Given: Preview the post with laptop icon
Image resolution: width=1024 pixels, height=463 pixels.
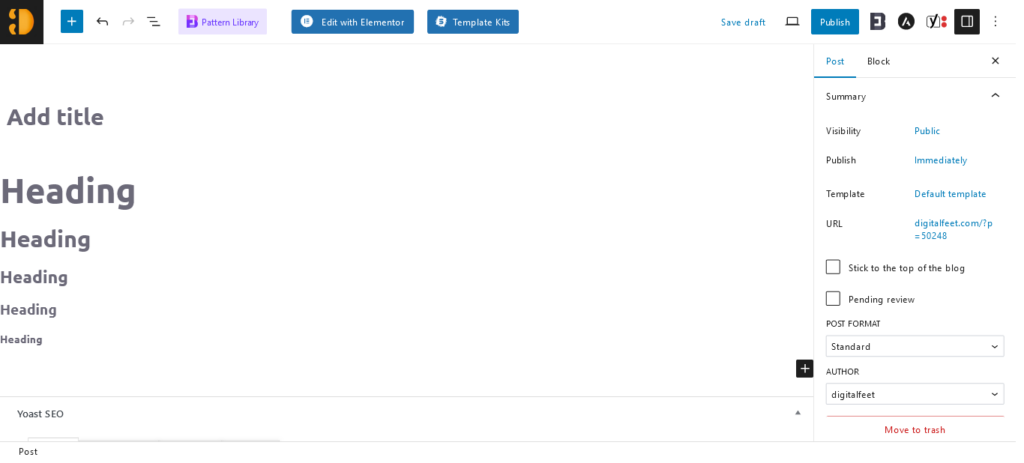Looking at the screenshot, I should (792, 22).
